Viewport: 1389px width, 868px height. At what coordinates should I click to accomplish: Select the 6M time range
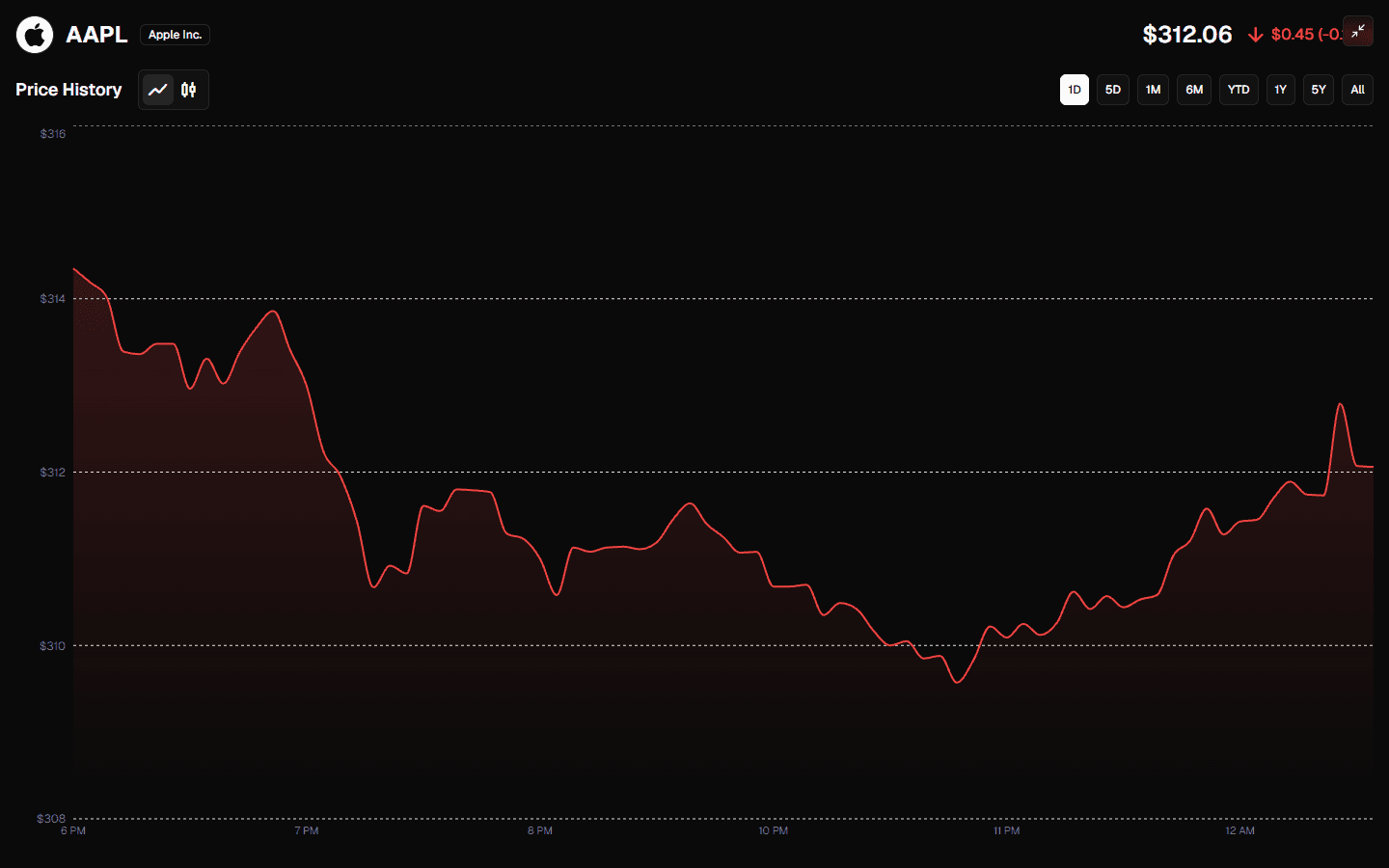tap(1194, 90)
